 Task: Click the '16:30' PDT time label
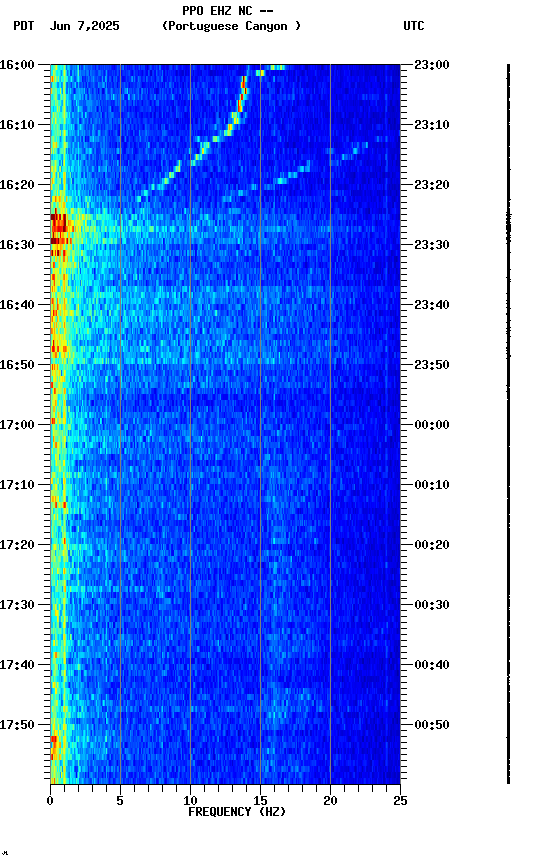17,245
